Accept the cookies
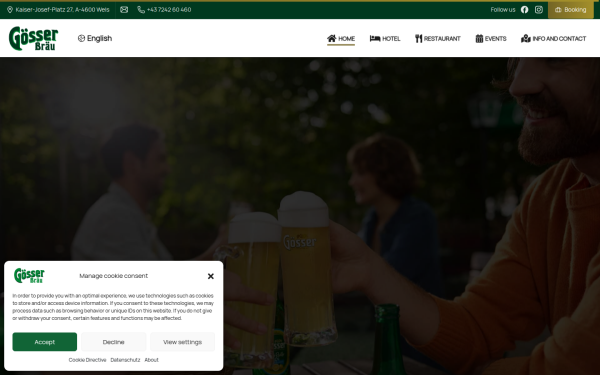 pos(45,342)
